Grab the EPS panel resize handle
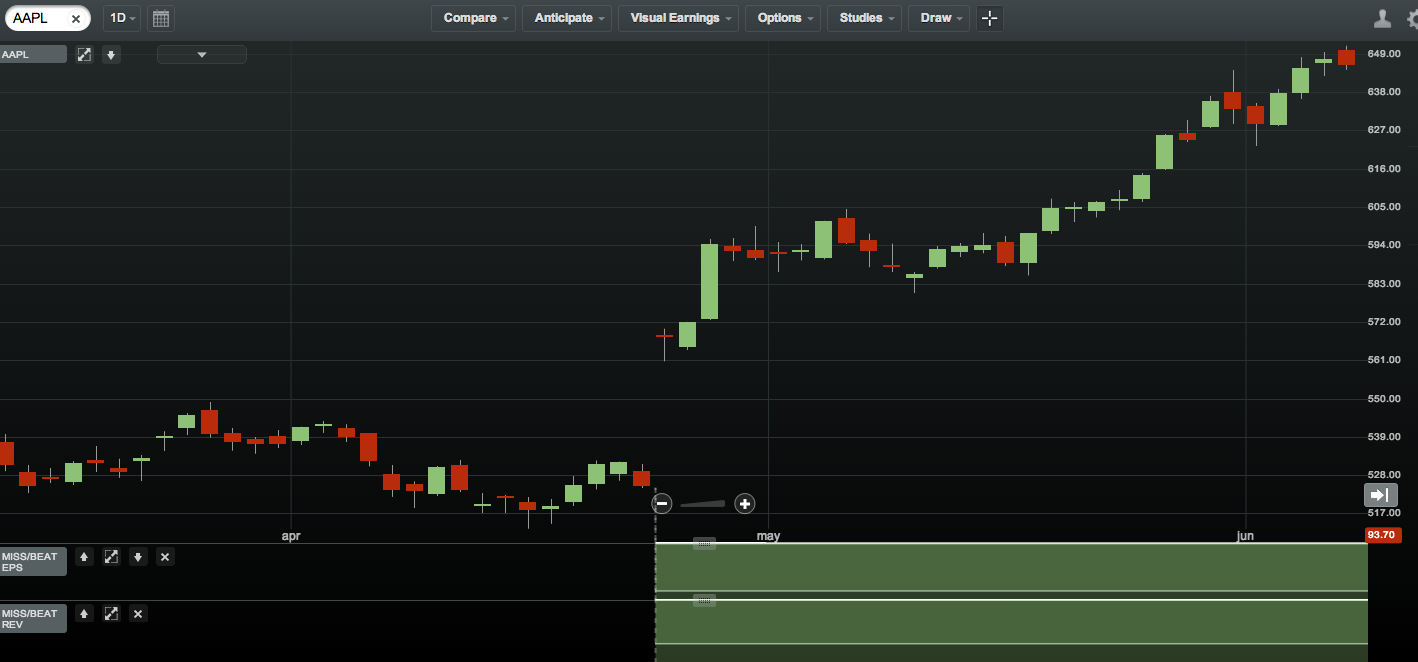Screen dimensions: 1418x662 tap(704, 543)
